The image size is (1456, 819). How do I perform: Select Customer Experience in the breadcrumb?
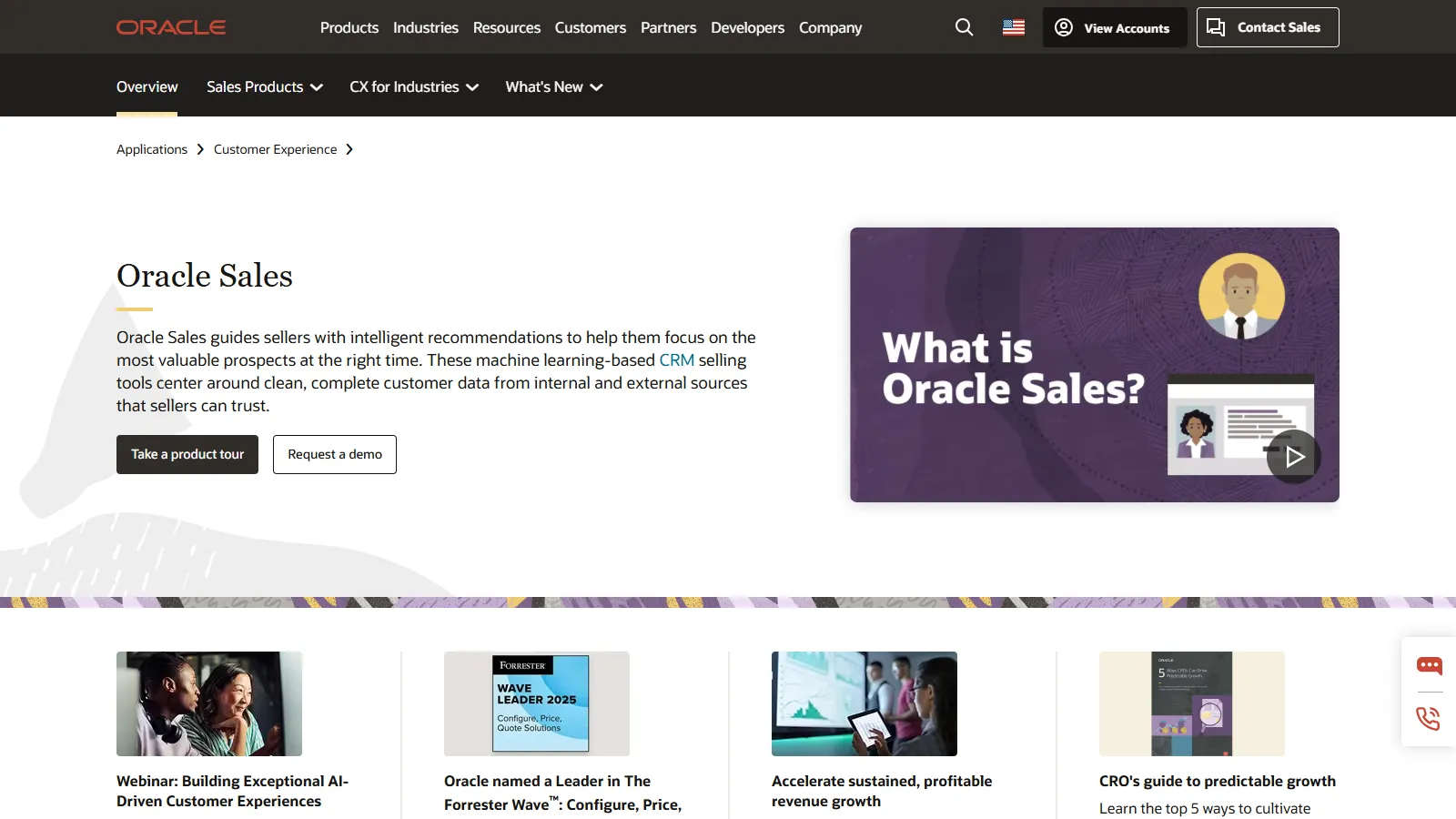(x=275, y=148)
